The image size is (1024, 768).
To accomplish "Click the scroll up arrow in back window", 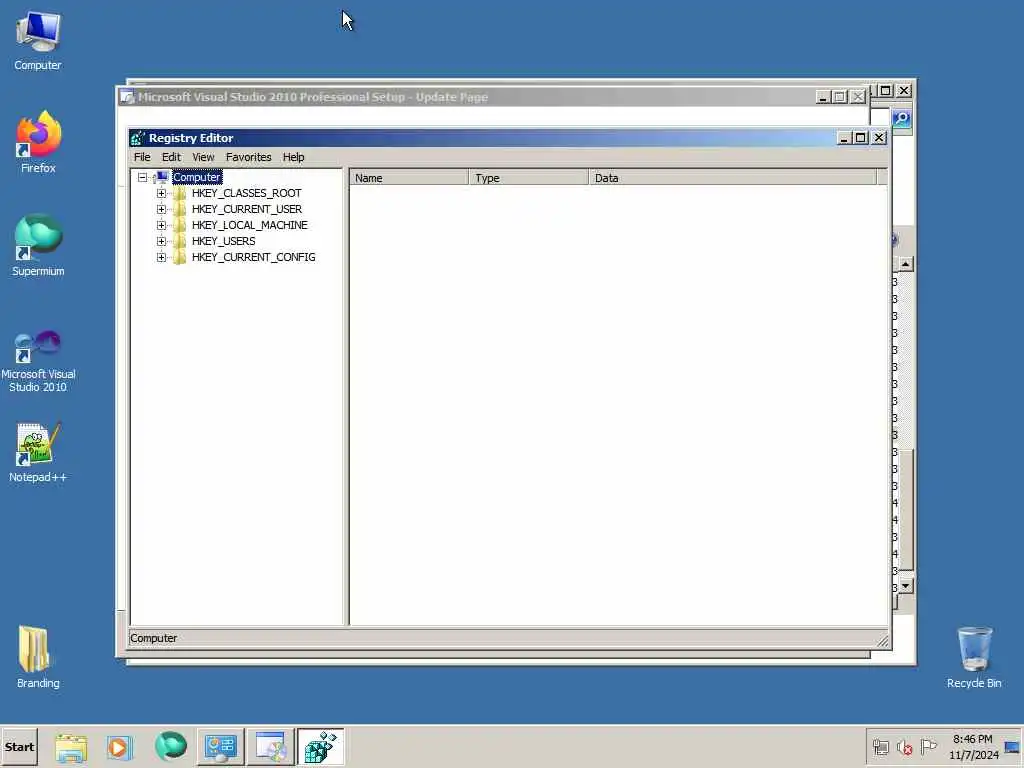I will coord(905,264).
